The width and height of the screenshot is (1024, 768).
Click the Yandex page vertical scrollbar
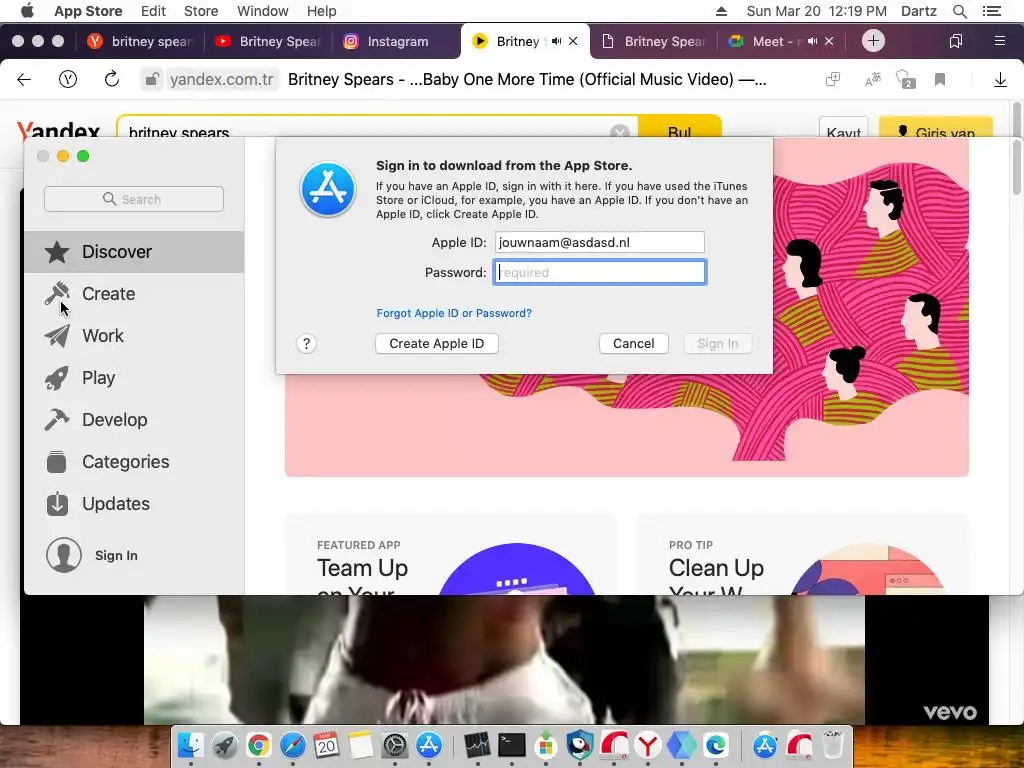[1016, 118]
